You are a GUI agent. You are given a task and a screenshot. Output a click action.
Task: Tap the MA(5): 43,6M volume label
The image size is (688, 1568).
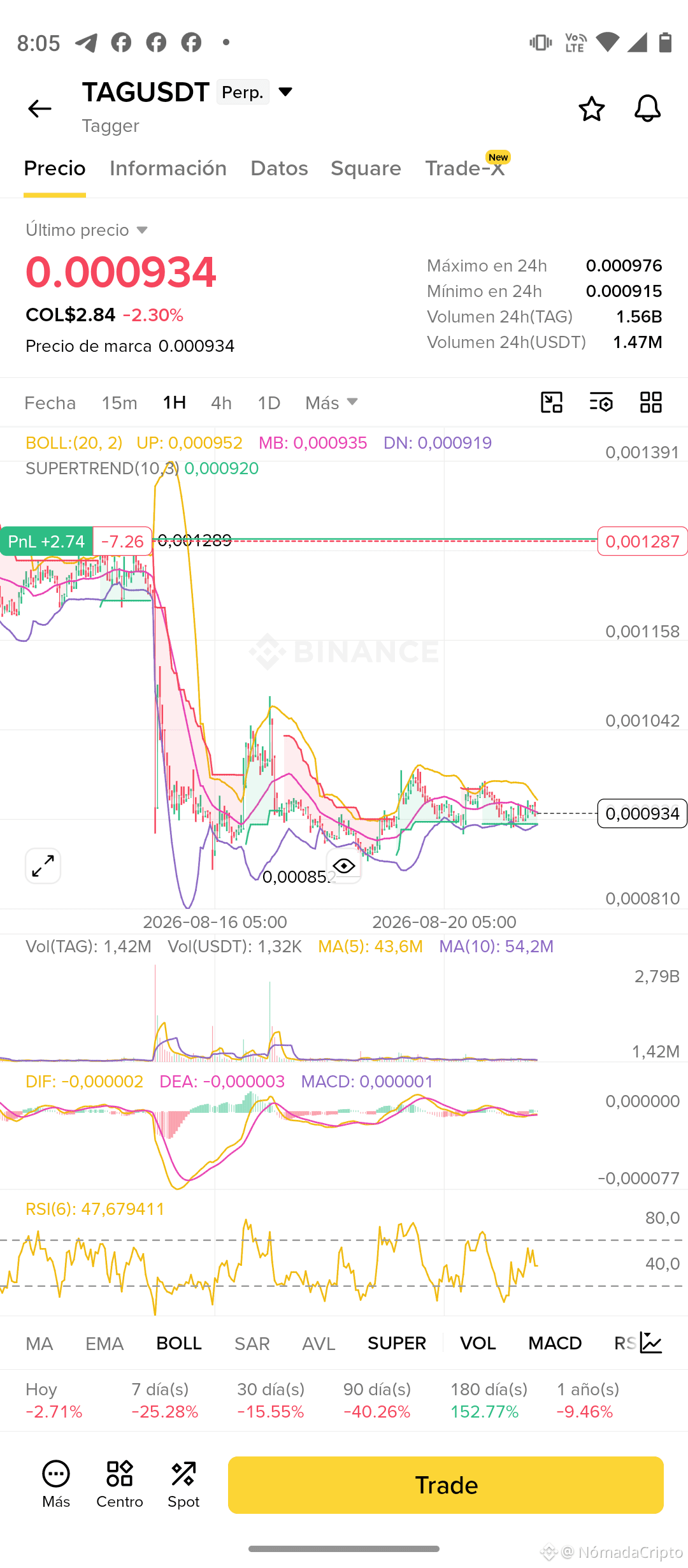click(370, 947)
